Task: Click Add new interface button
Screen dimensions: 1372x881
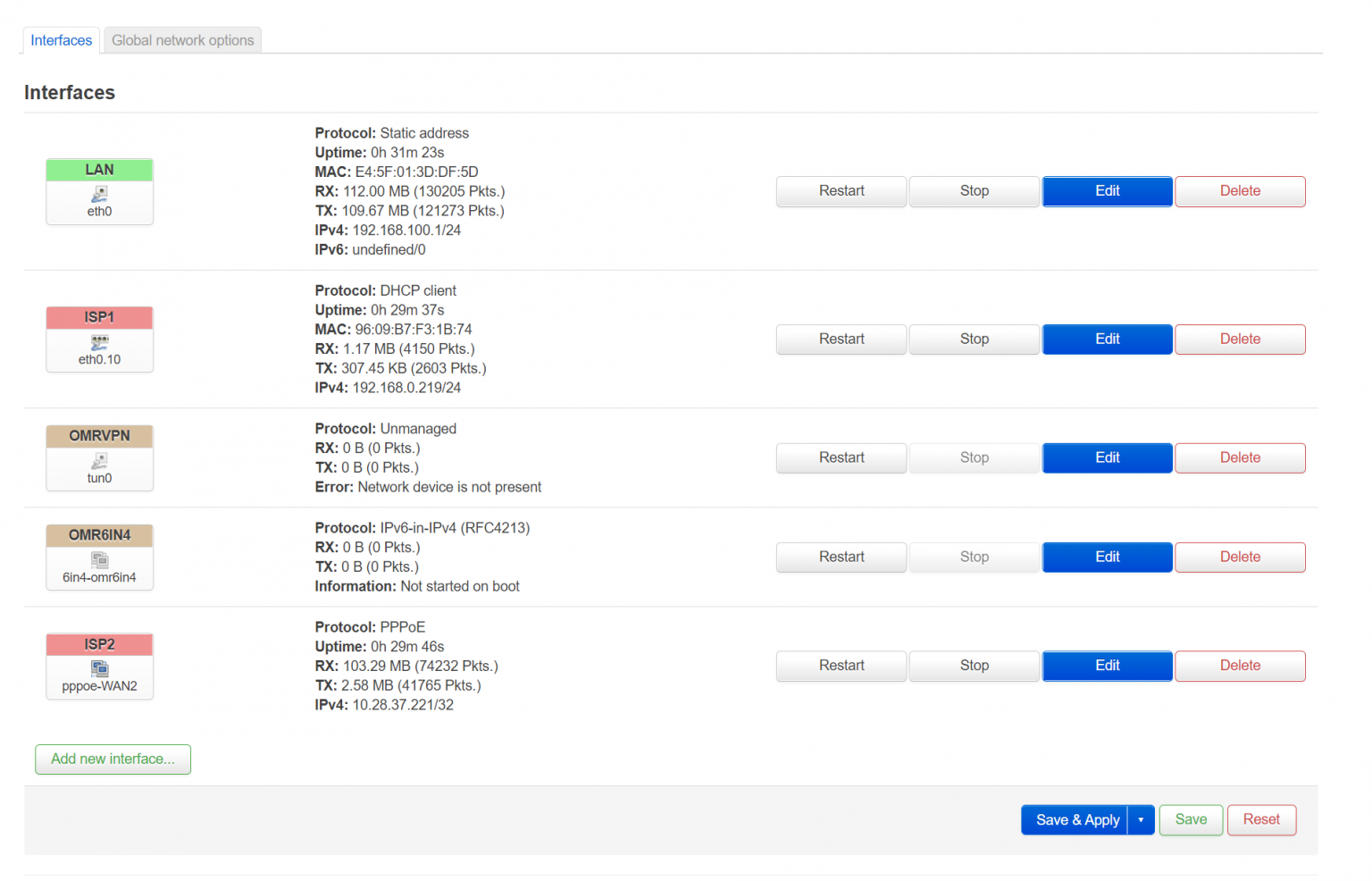Action: (x=113, y=759)
